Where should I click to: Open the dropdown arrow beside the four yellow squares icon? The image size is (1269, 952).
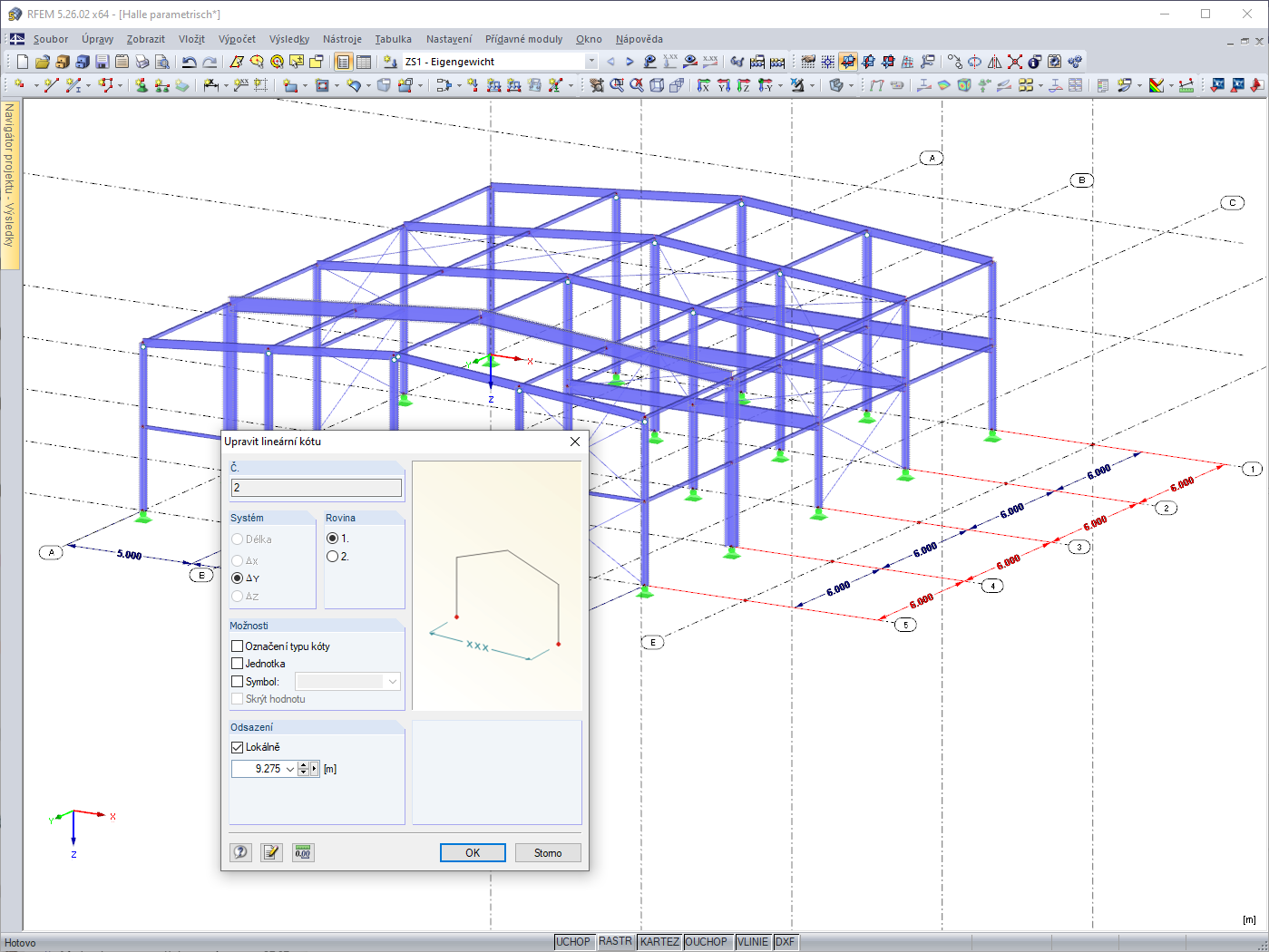pos(1040,85)
